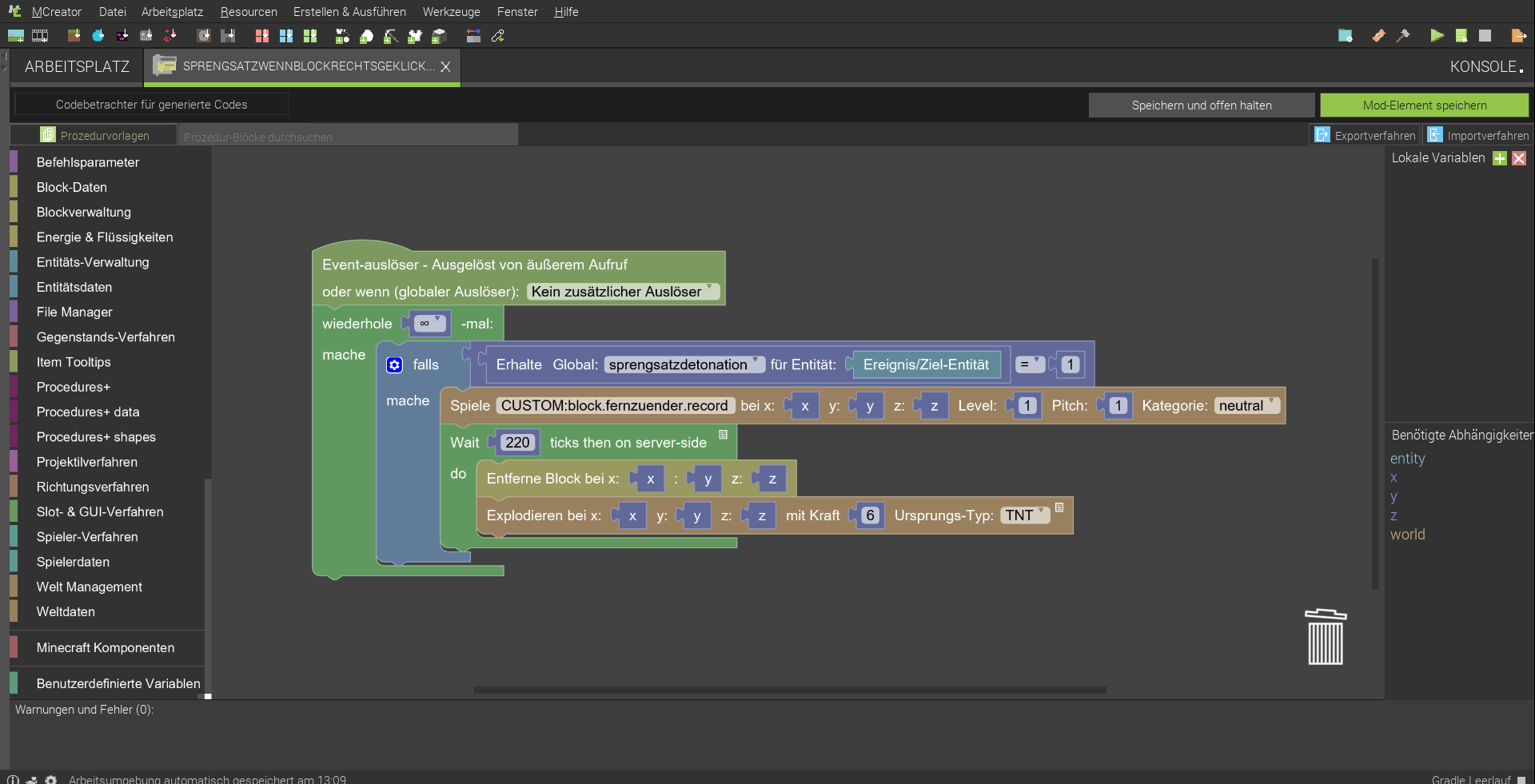The image size is (1535, 784).
Task: Click Speichern und offen halten
Action: tap(1201, 105)
